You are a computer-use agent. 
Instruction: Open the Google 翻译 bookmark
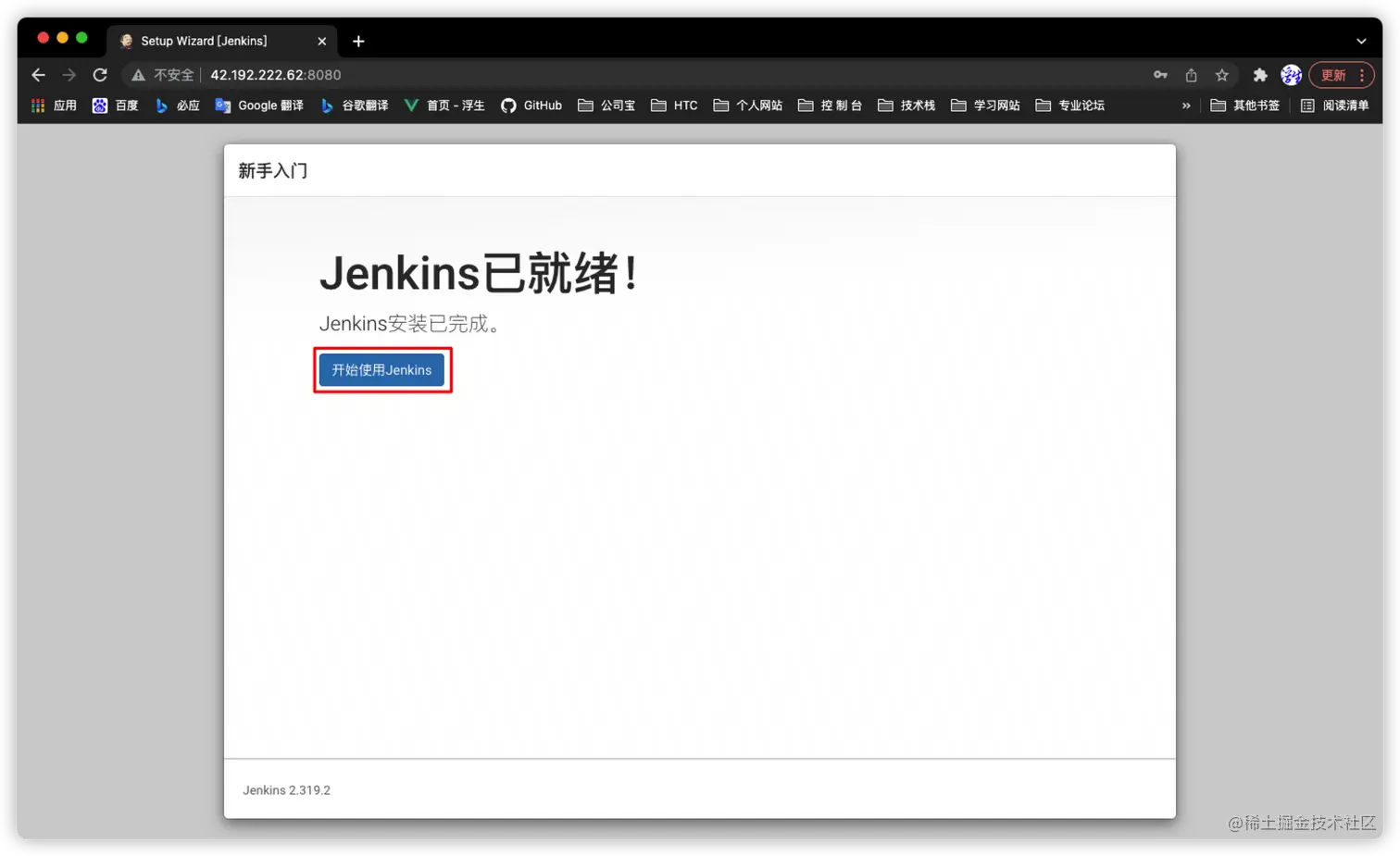(x=259, y=105)
